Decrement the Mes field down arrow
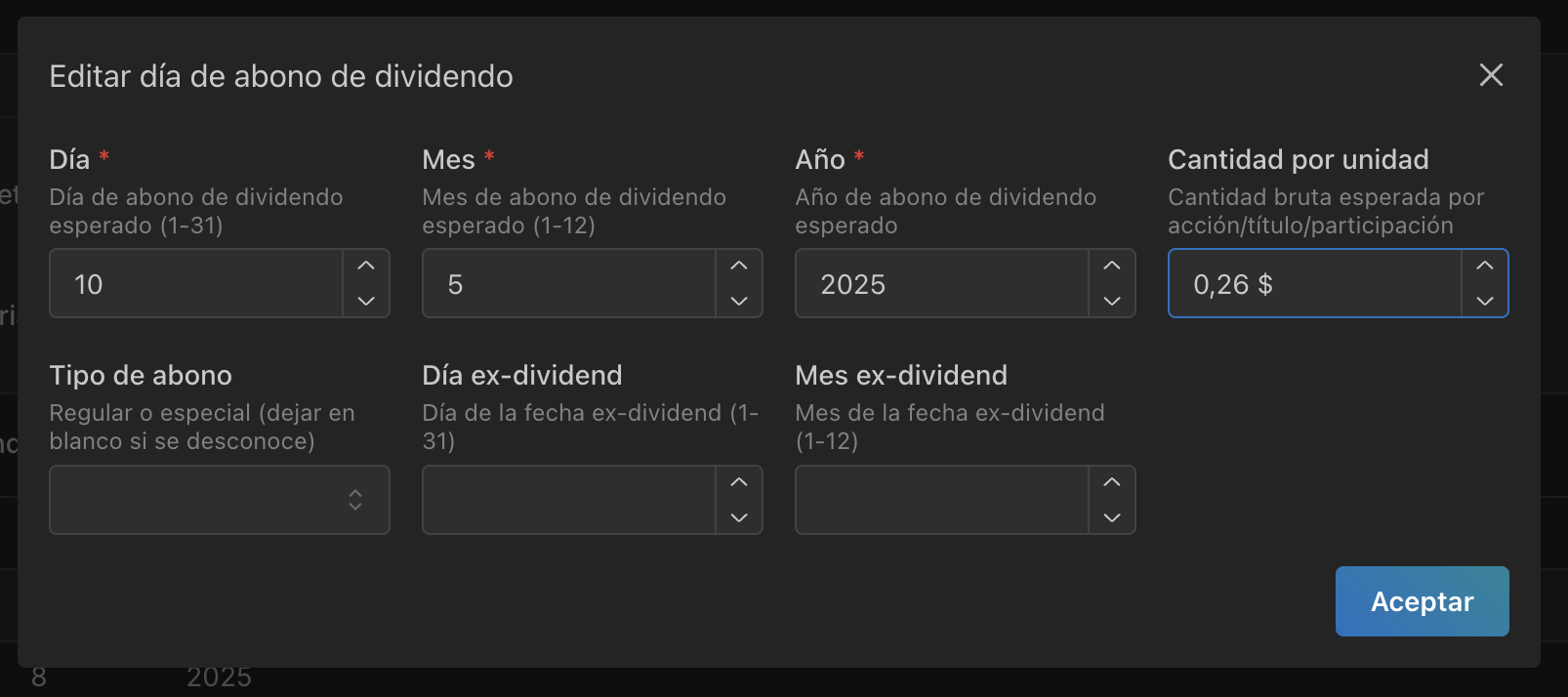Viewport: 1568px width, 697px height. [x=739, y=301]
